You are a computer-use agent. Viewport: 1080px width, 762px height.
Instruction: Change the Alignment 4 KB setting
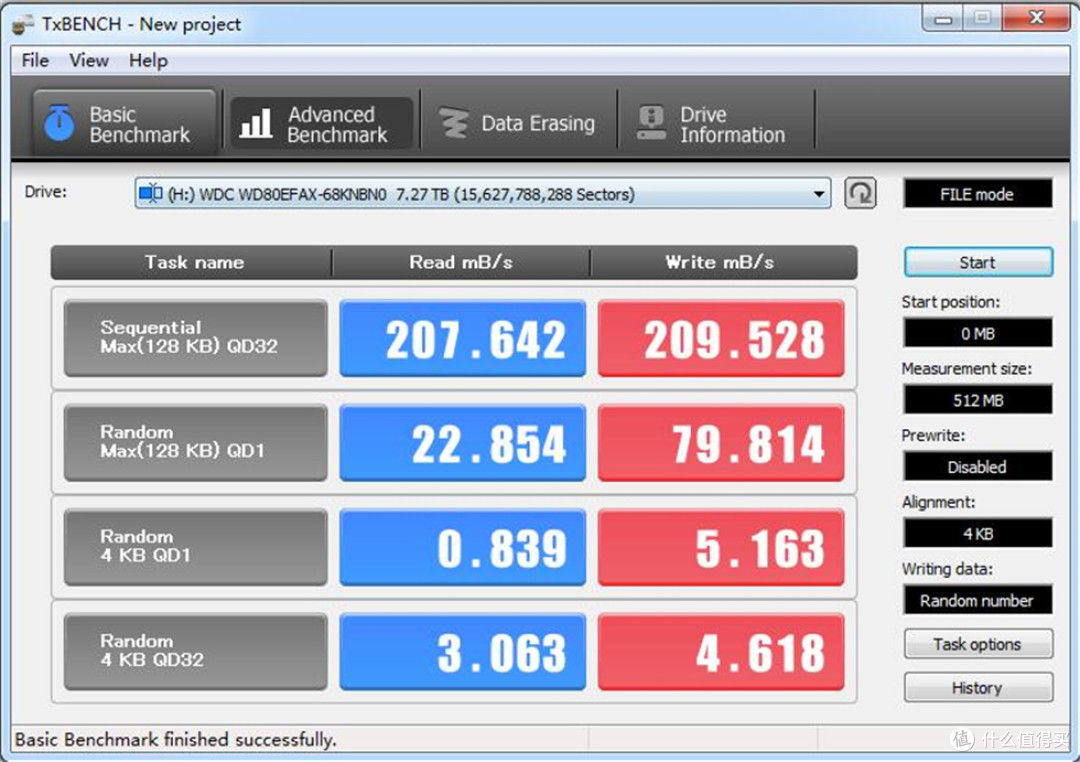click(977, 534)
